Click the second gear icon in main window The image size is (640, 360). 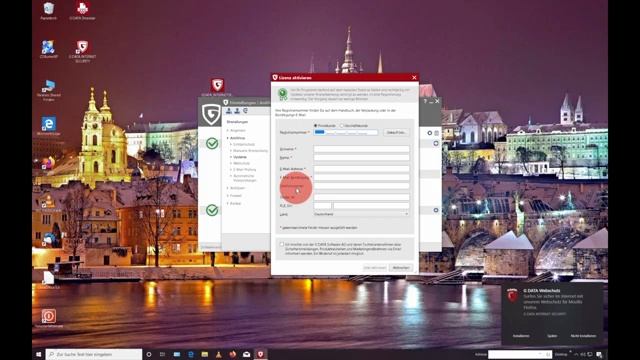point(436,143)
